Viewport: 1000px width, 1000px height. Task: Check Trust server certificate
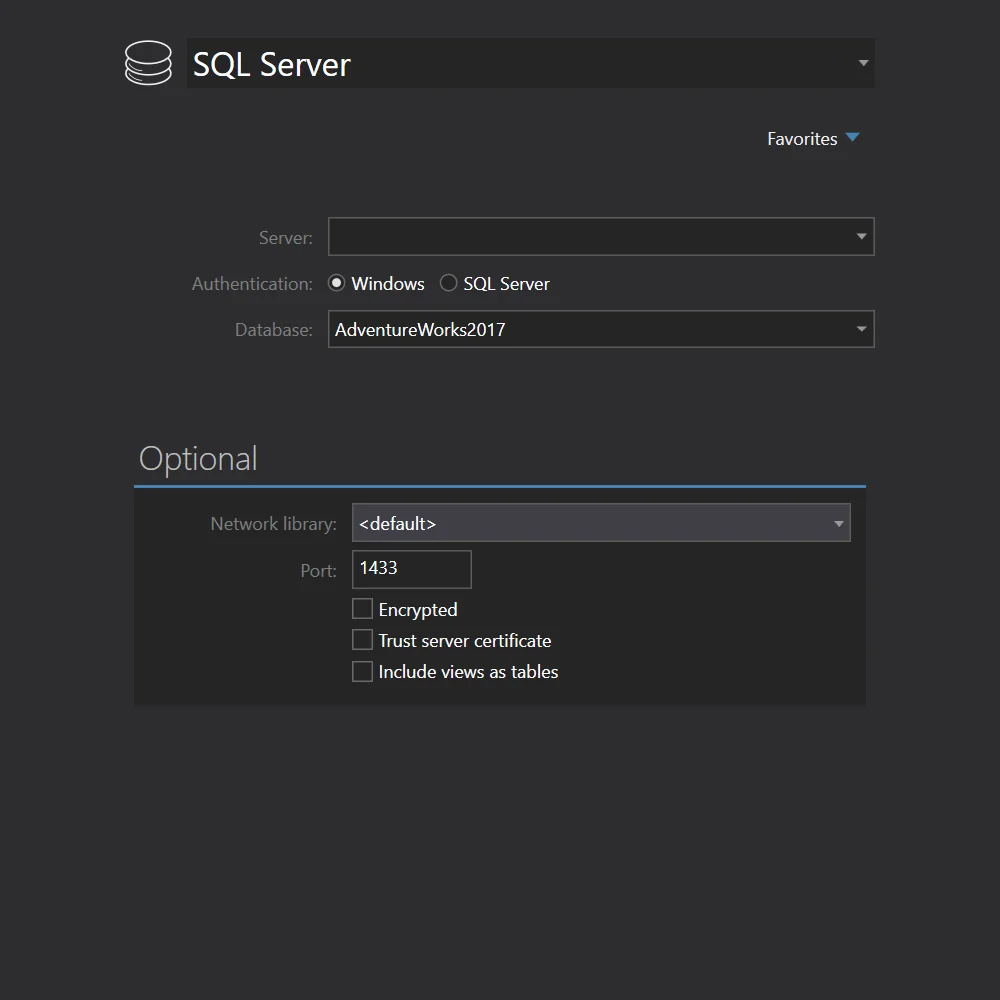(362, 640)
